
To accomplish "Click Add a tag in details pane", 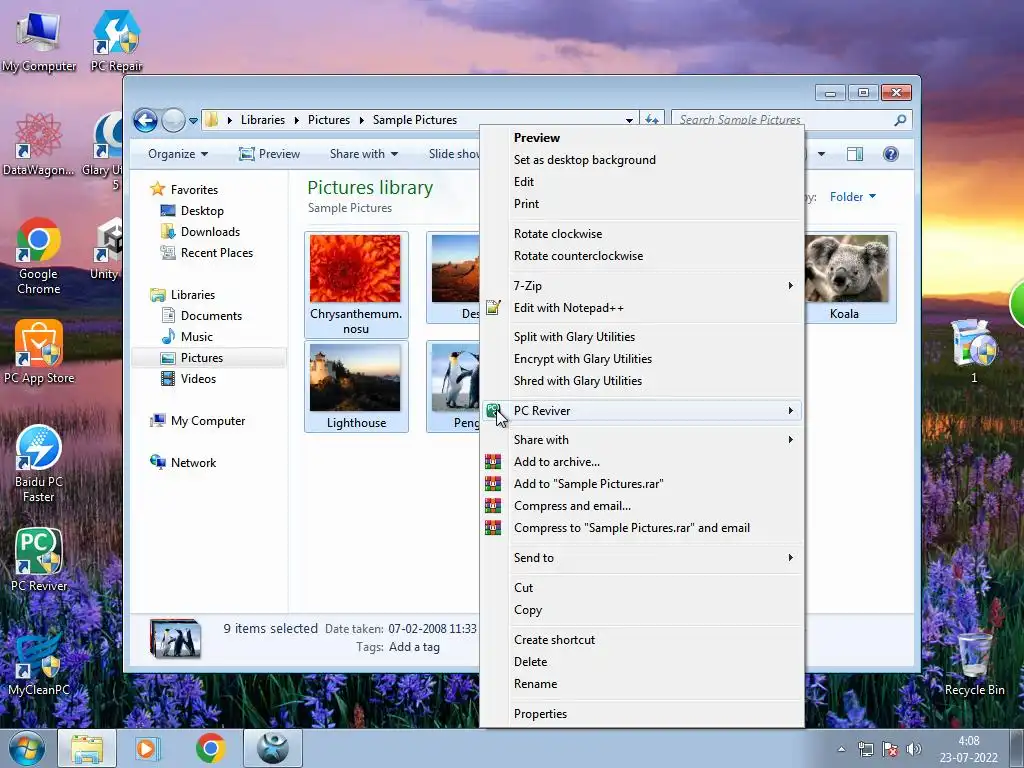I will (x=414, y=647).
